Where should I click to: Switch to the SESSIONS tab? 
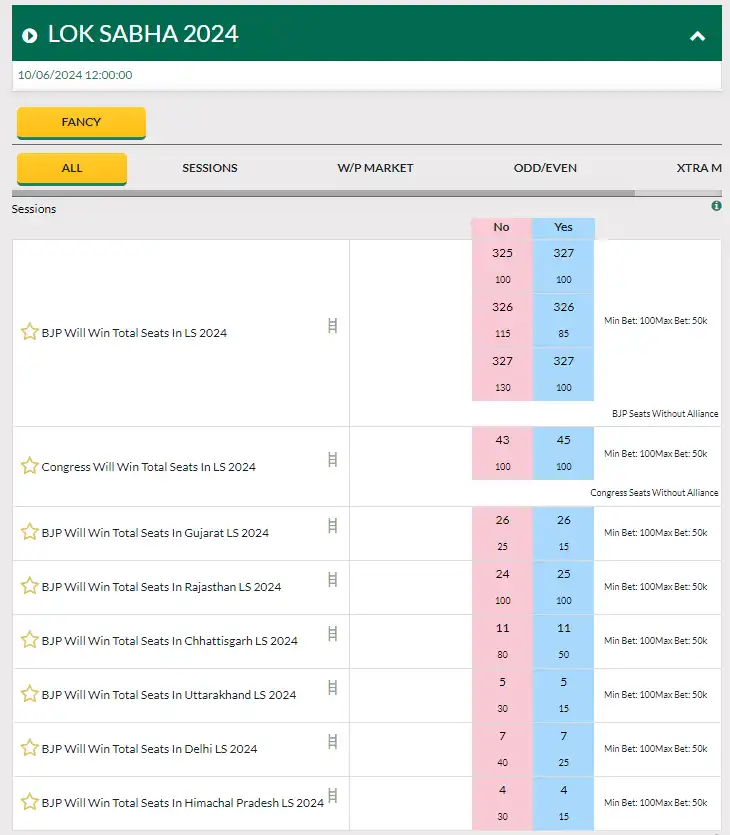click(210, 168)
